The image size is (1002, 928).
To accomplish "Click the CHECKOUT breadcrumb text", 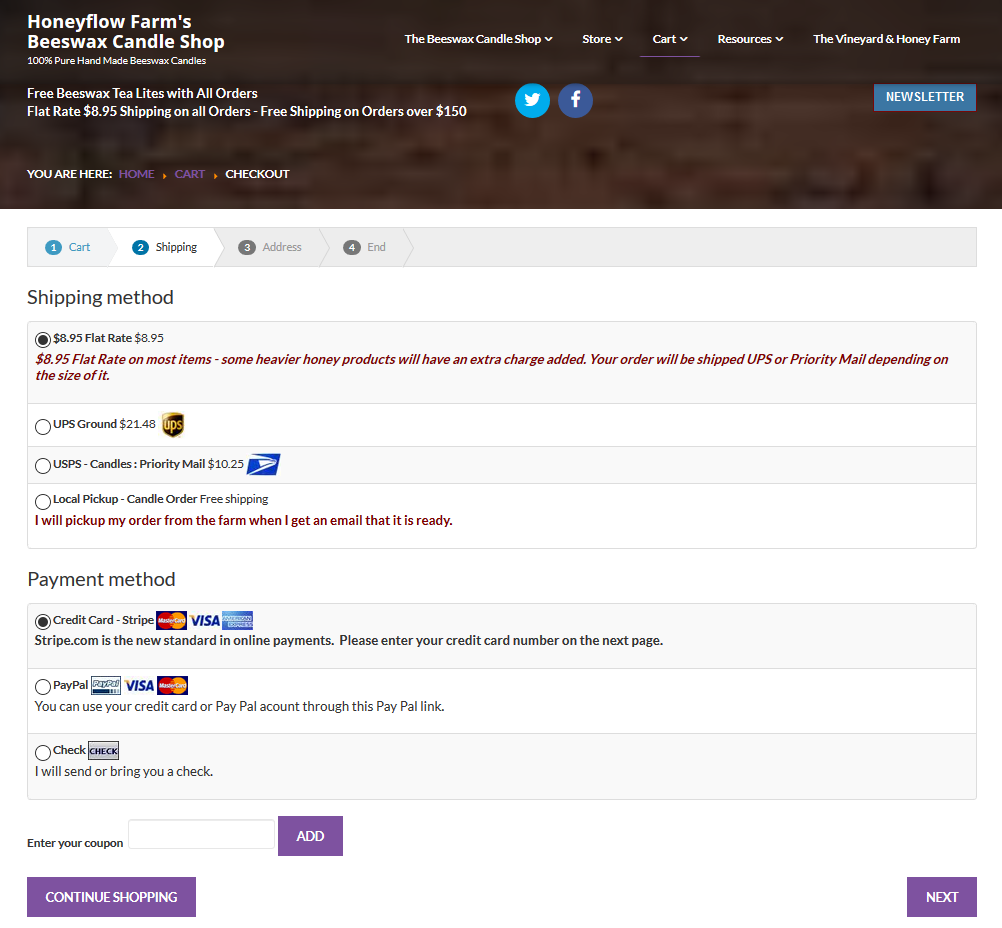I will tap(257, 174).
